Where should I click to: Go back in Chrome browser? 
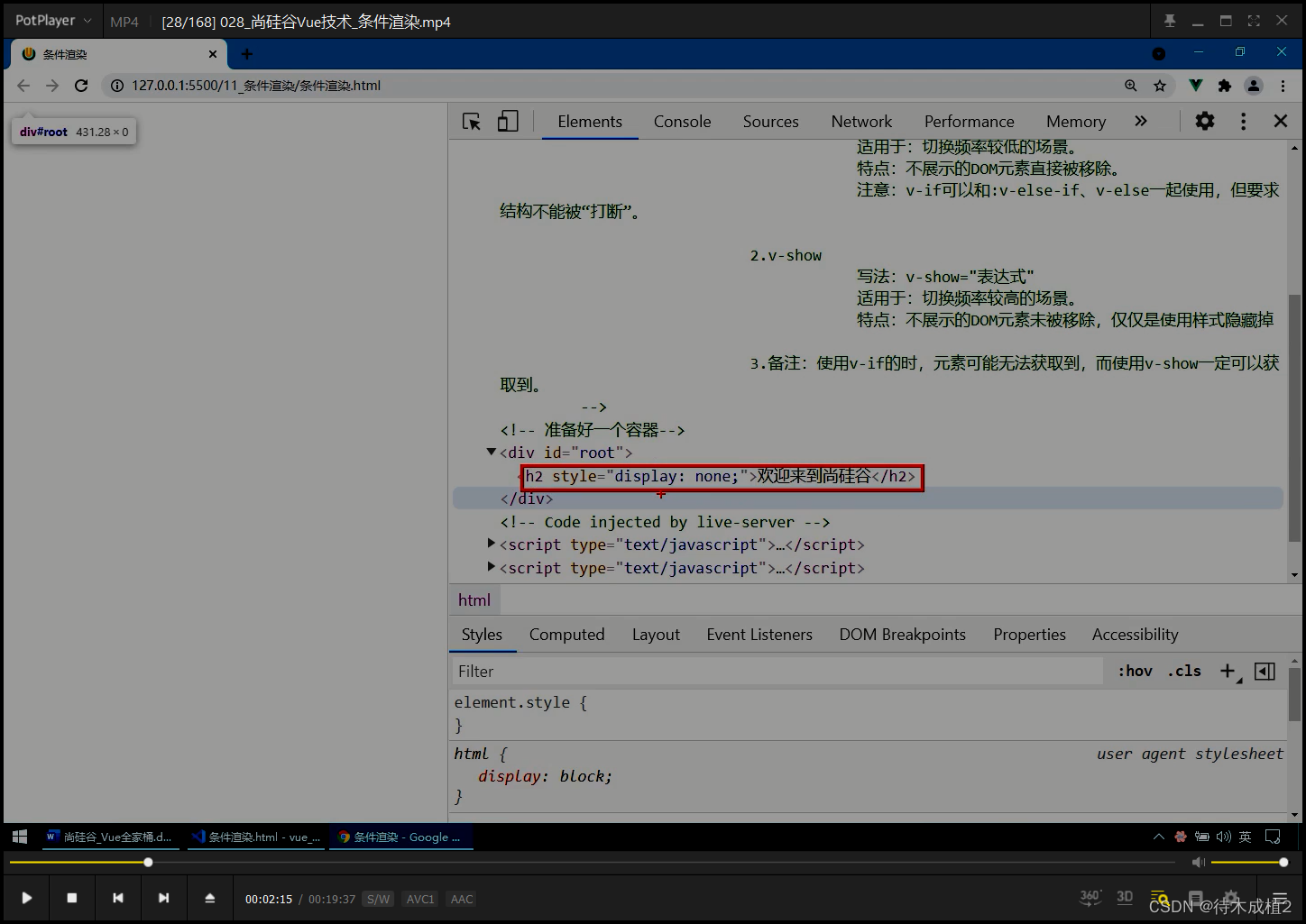tap(23, 86)
